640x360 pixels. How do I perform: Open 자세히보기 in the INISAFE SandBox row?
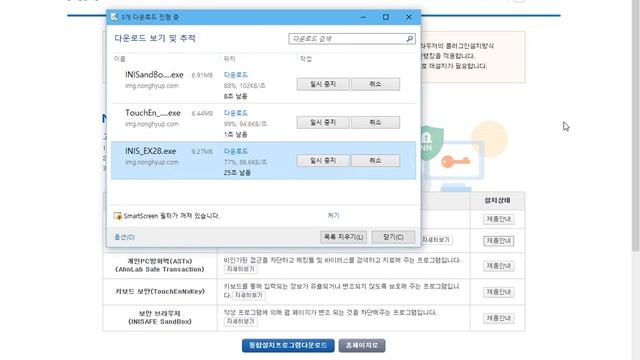[240, 322]
